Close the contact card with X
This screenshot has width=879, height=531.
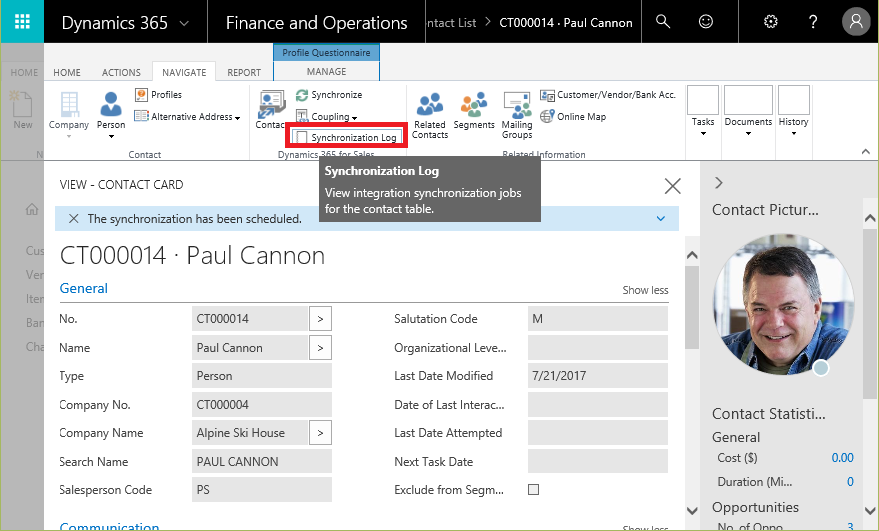(x=672, y=186)
